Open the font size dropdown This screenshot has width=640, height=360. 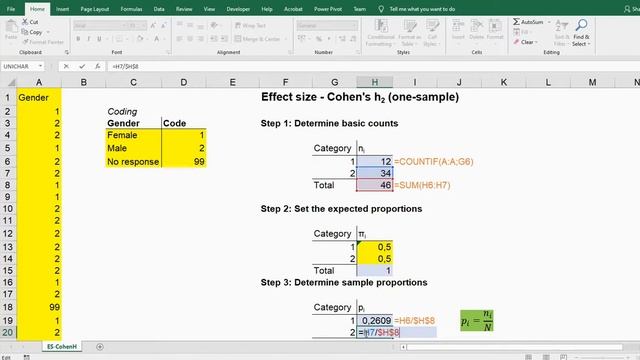144,25
